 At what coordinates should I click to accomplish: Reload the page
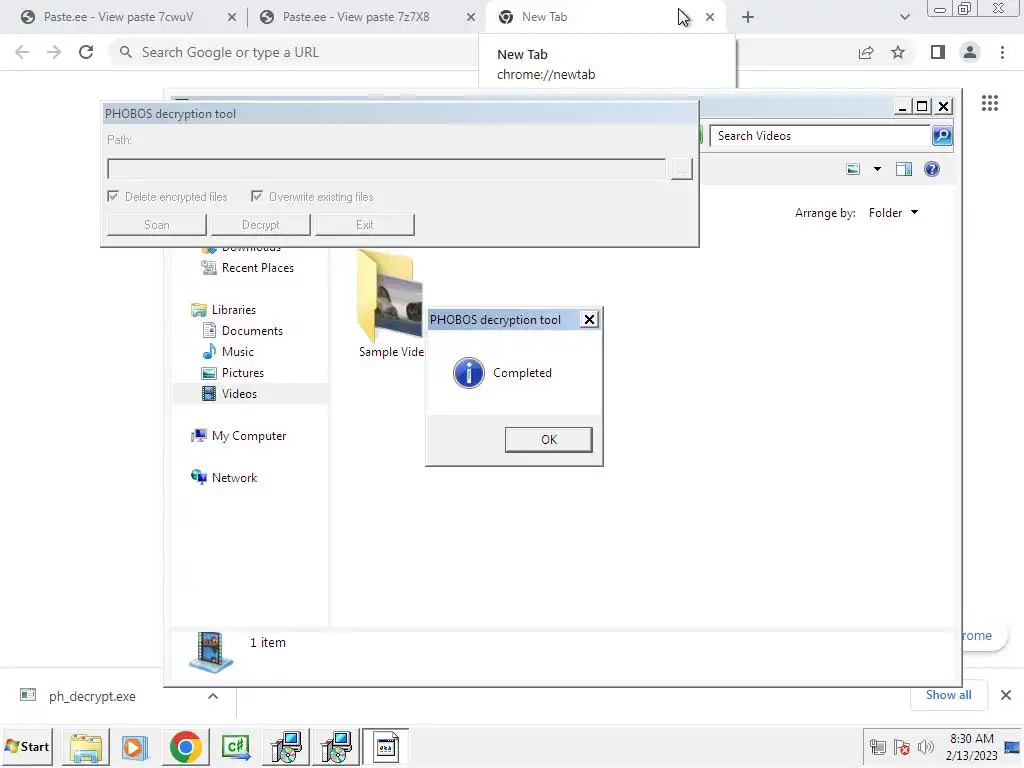tap(86, 52)
